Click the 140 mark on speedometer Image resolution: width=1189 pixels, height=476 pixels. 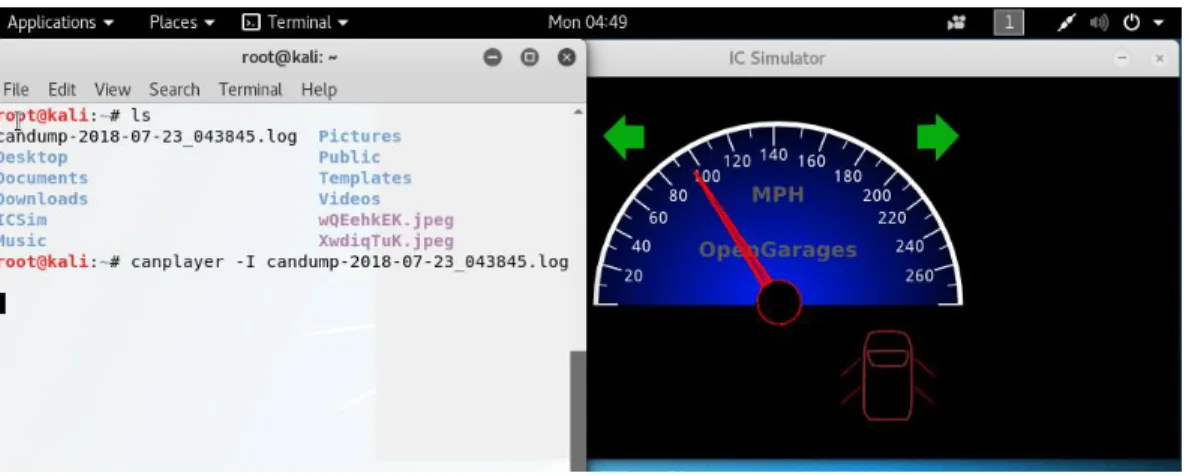point(773,155)
